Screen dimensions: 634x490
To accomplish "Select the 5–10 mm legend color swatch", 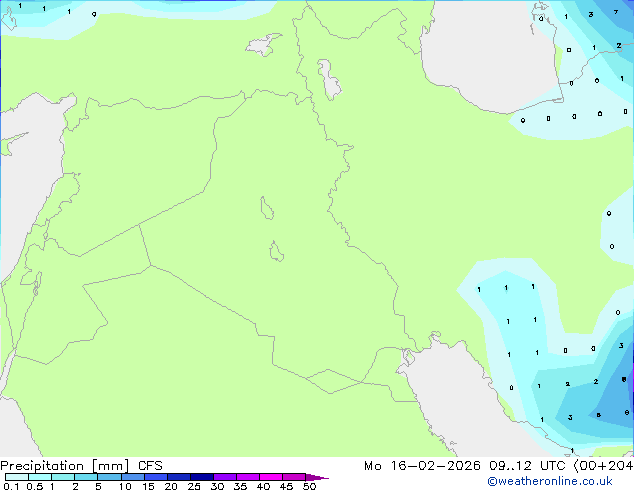I will 109,477.
